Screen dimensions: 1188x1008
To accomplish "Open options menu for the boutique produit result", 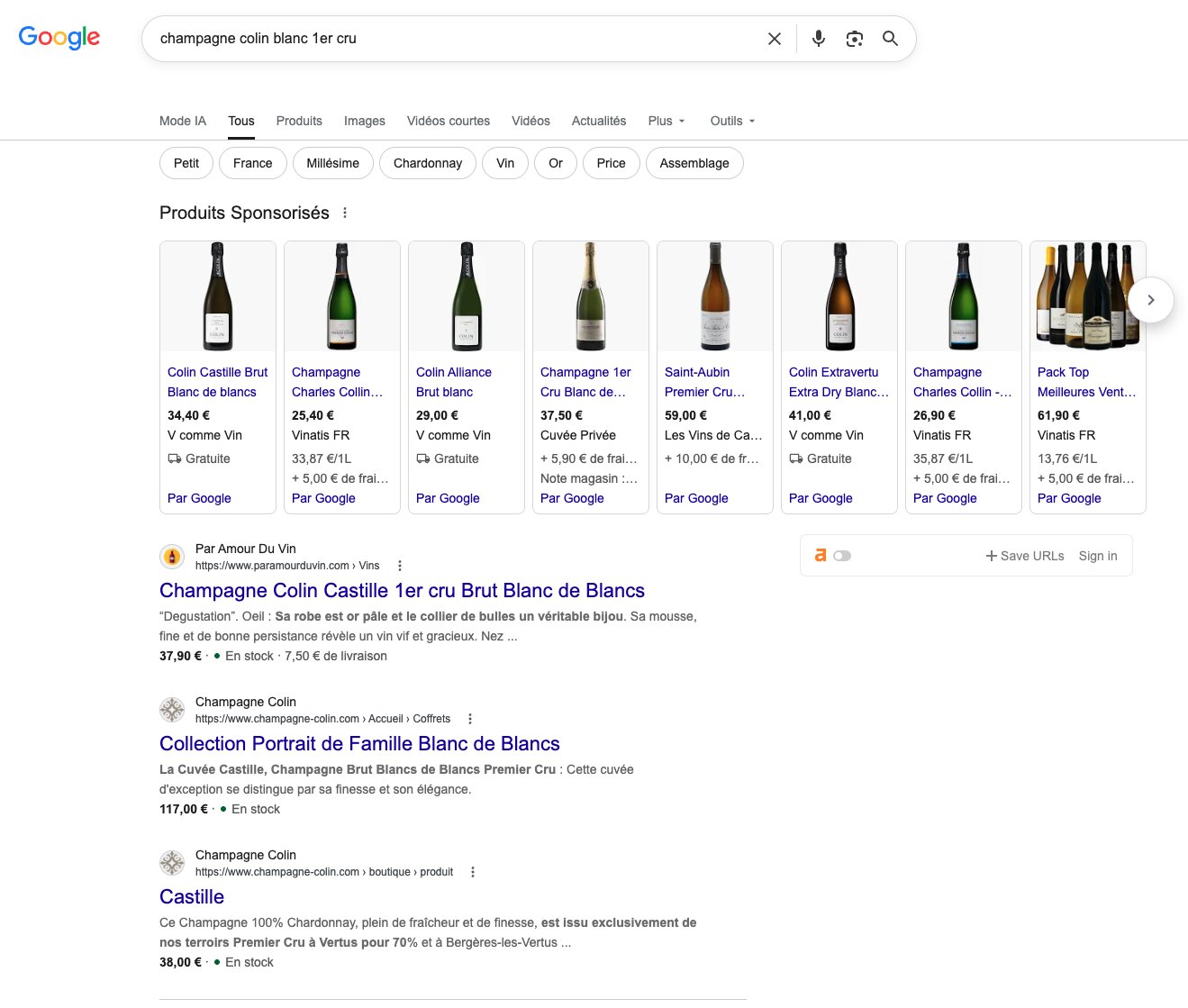I will pos(473,872).
